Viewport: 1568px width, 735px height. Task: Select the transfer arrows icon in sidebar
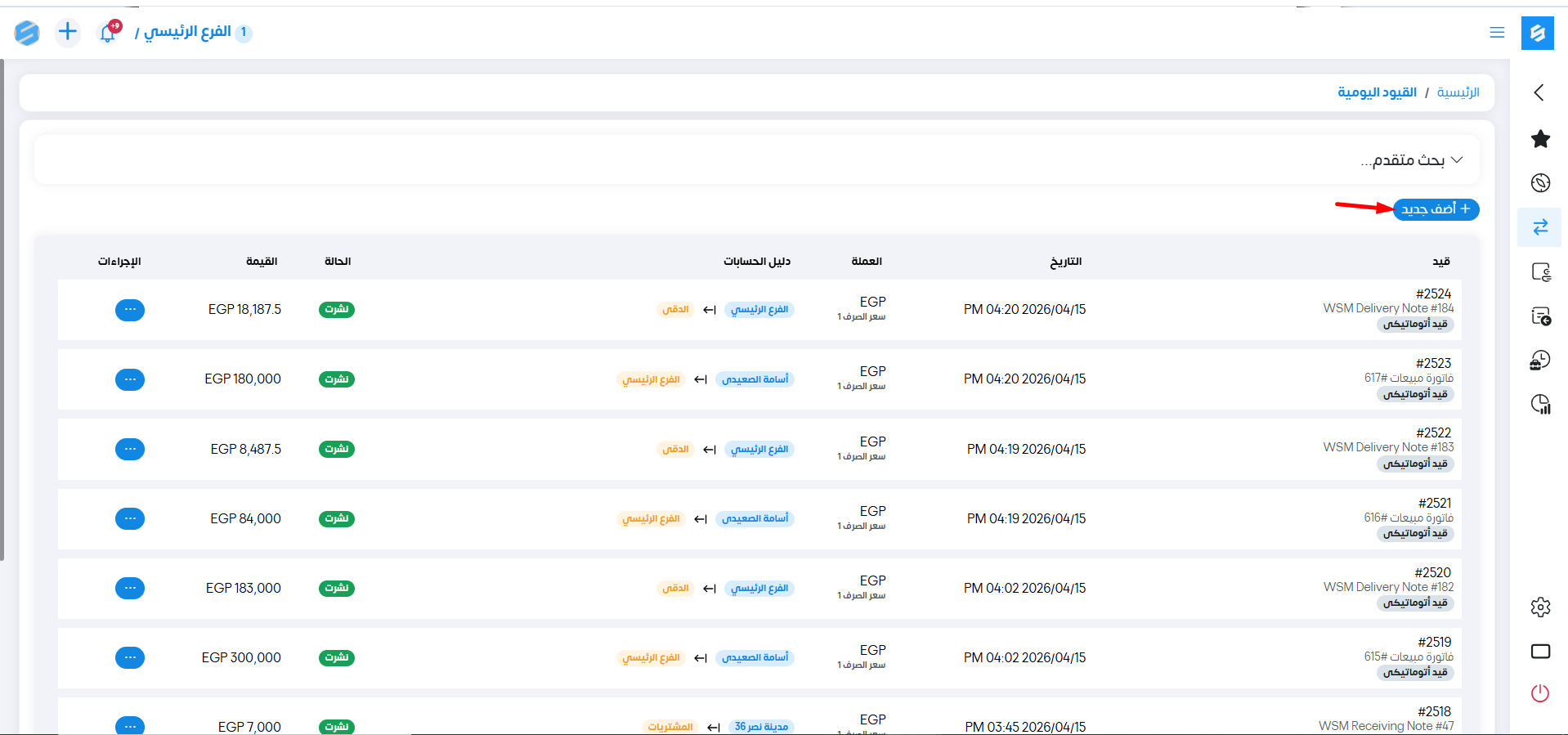(1540, 227)
